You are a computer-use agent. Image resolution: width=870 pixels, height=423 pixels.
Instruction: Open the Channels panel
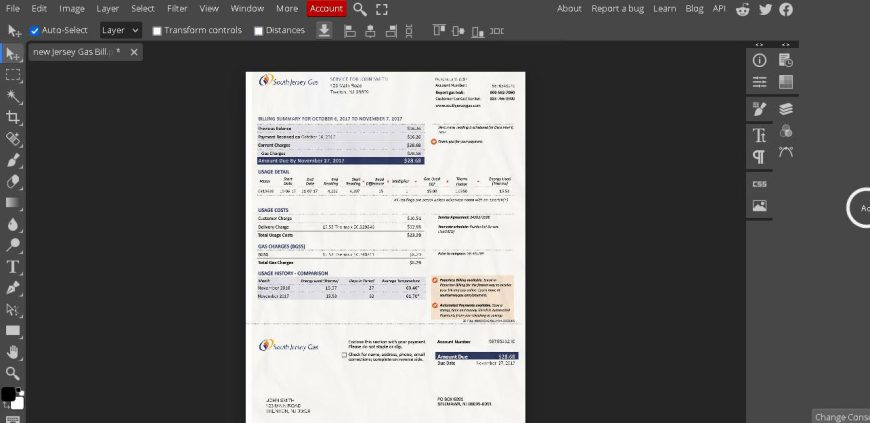coord(786,131)
